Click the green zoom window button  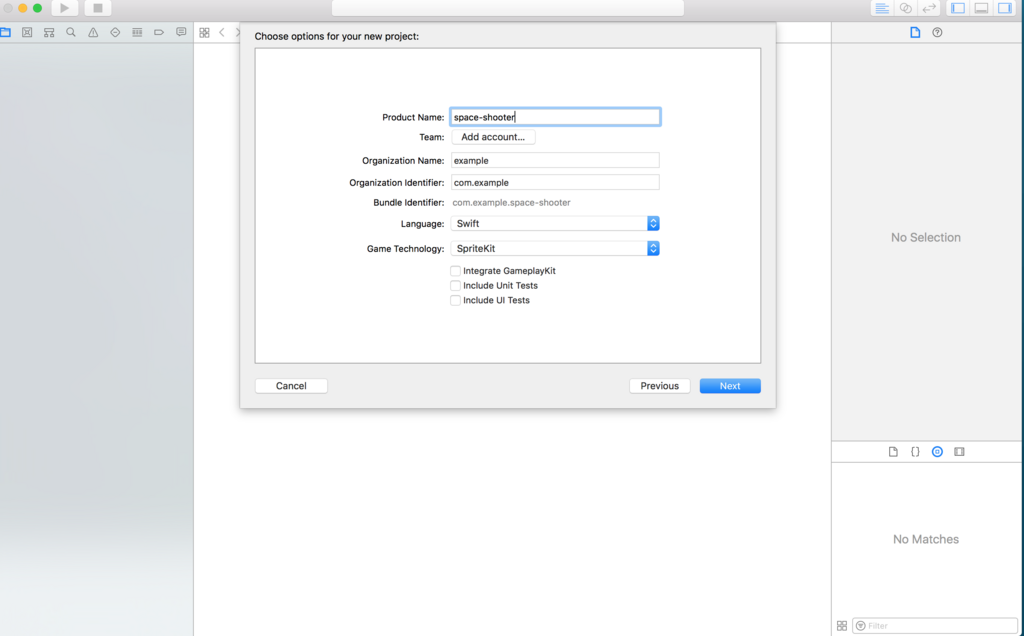[x=37, y=8]
